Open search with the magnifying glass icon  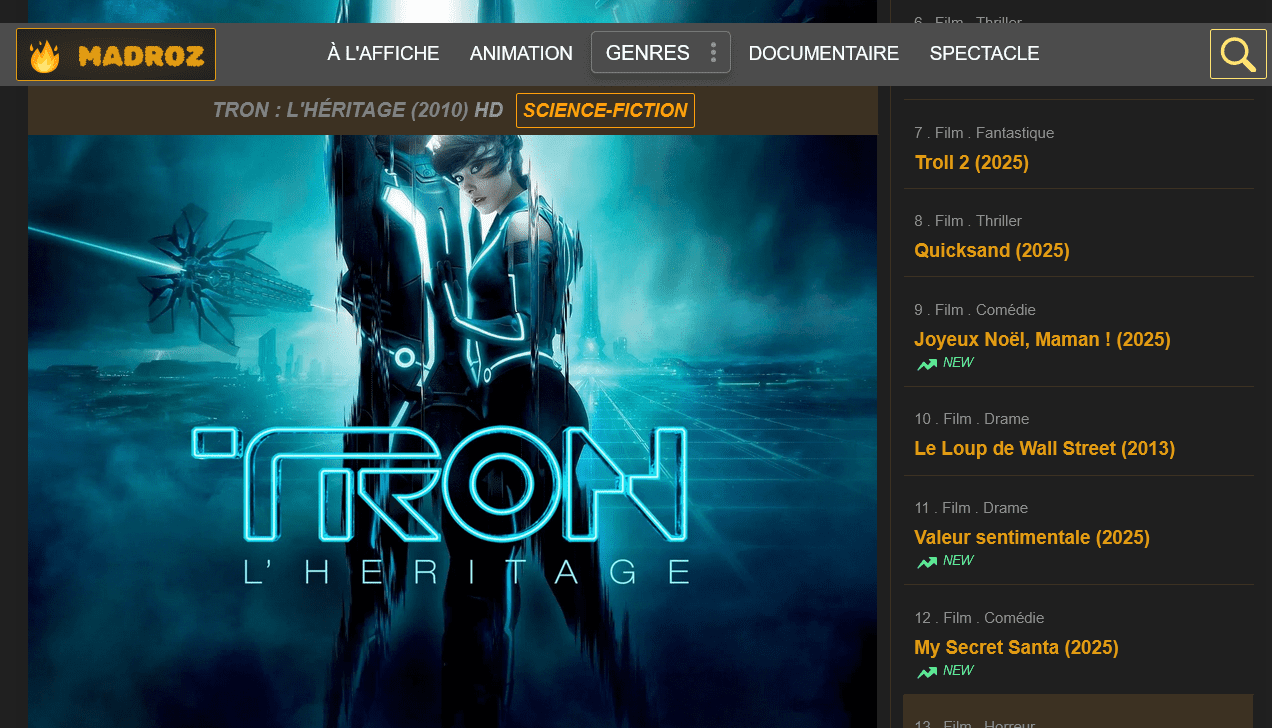pyautogui.click(x=1238, y=54)
